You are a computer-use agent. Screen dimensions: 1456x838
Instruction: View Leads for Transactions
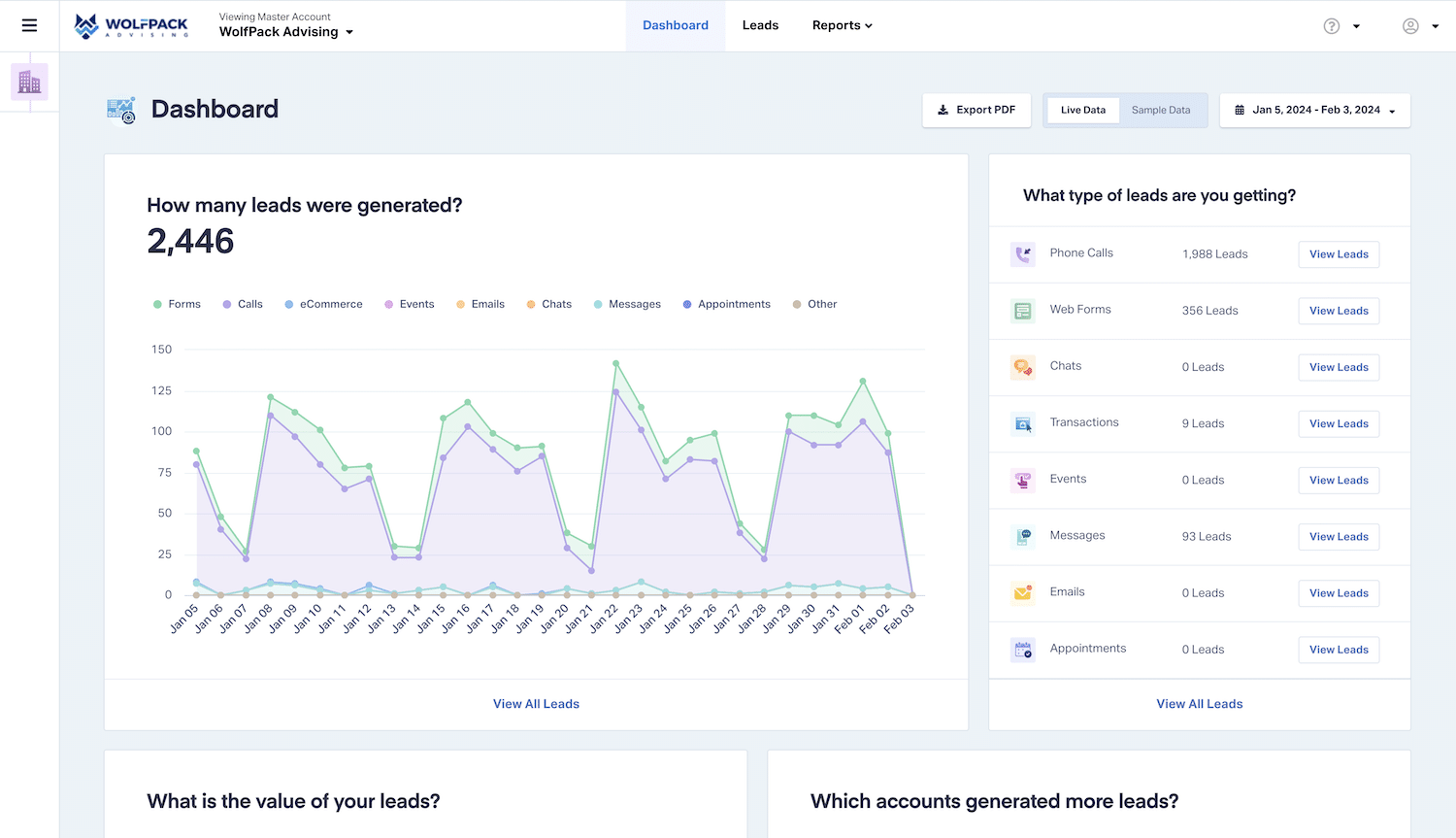click(1339, 423)
